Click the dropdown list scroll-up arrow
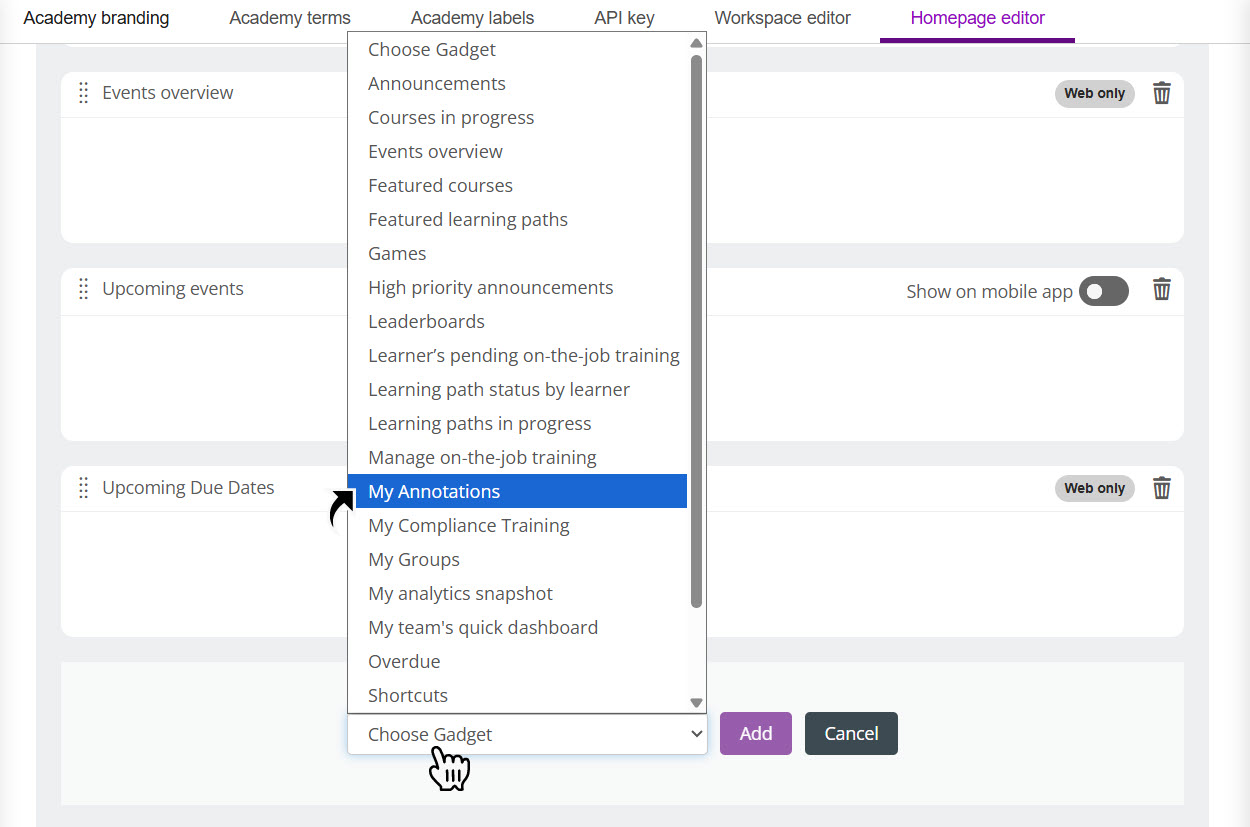The width and height of the screenshot is (1250, 827). tap(696, 43)
